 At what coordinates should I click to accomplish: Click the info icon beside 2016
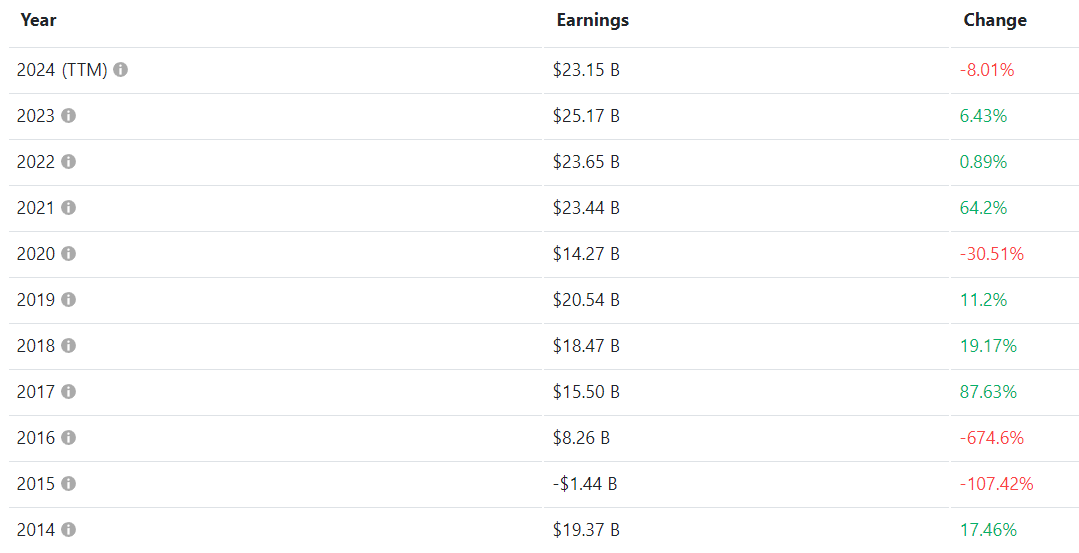coord(68,438)
